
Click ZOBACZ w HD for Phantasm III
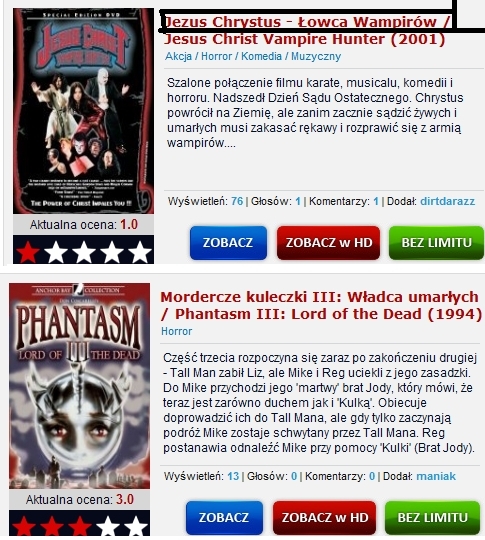(x=324, y=518)
